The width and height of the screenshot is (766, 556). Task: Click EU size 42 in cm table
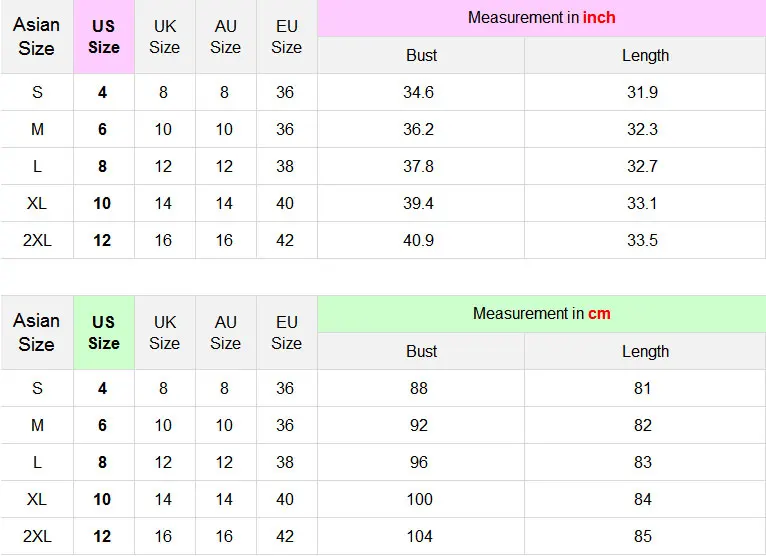285,536
